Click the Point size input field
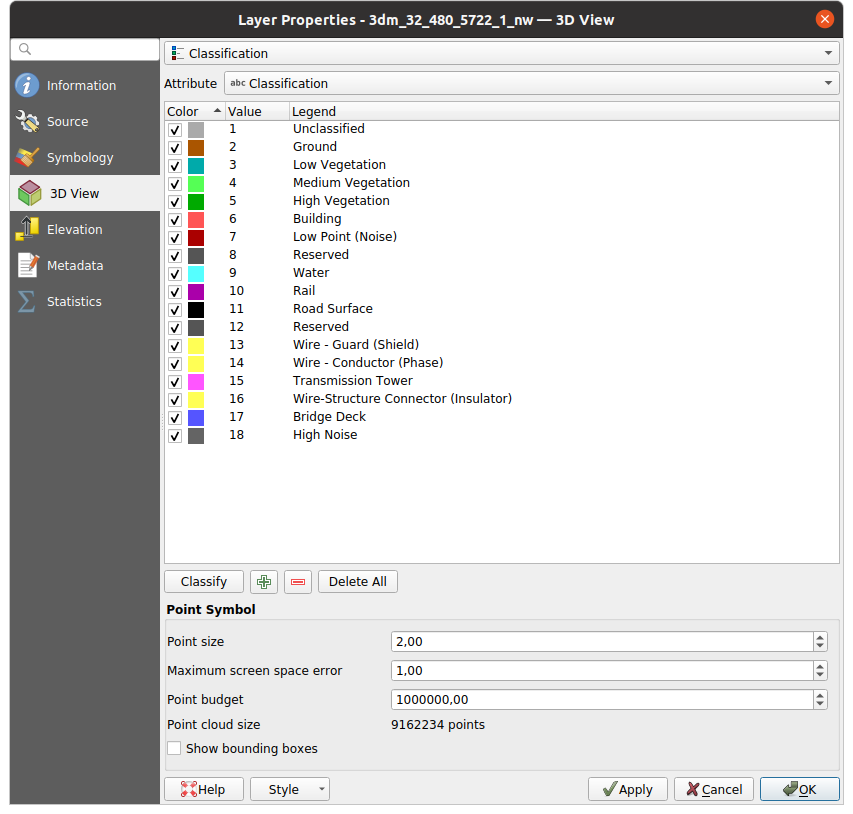Viewport: 853px width, 814px height. (x=602, y=642)
